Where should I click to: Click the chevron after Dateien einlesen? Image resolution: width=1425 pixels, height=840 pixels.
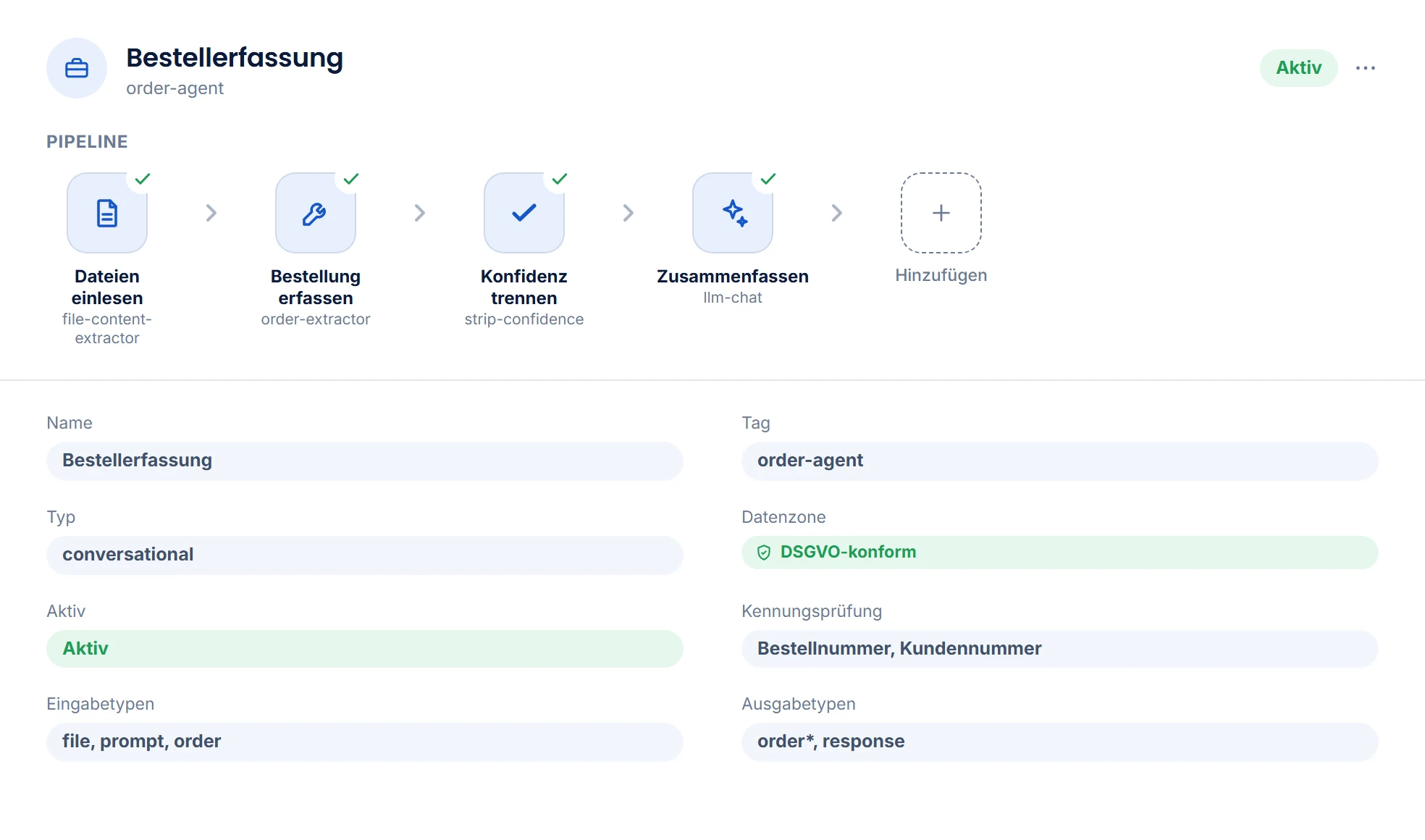(x=211, y=213)
